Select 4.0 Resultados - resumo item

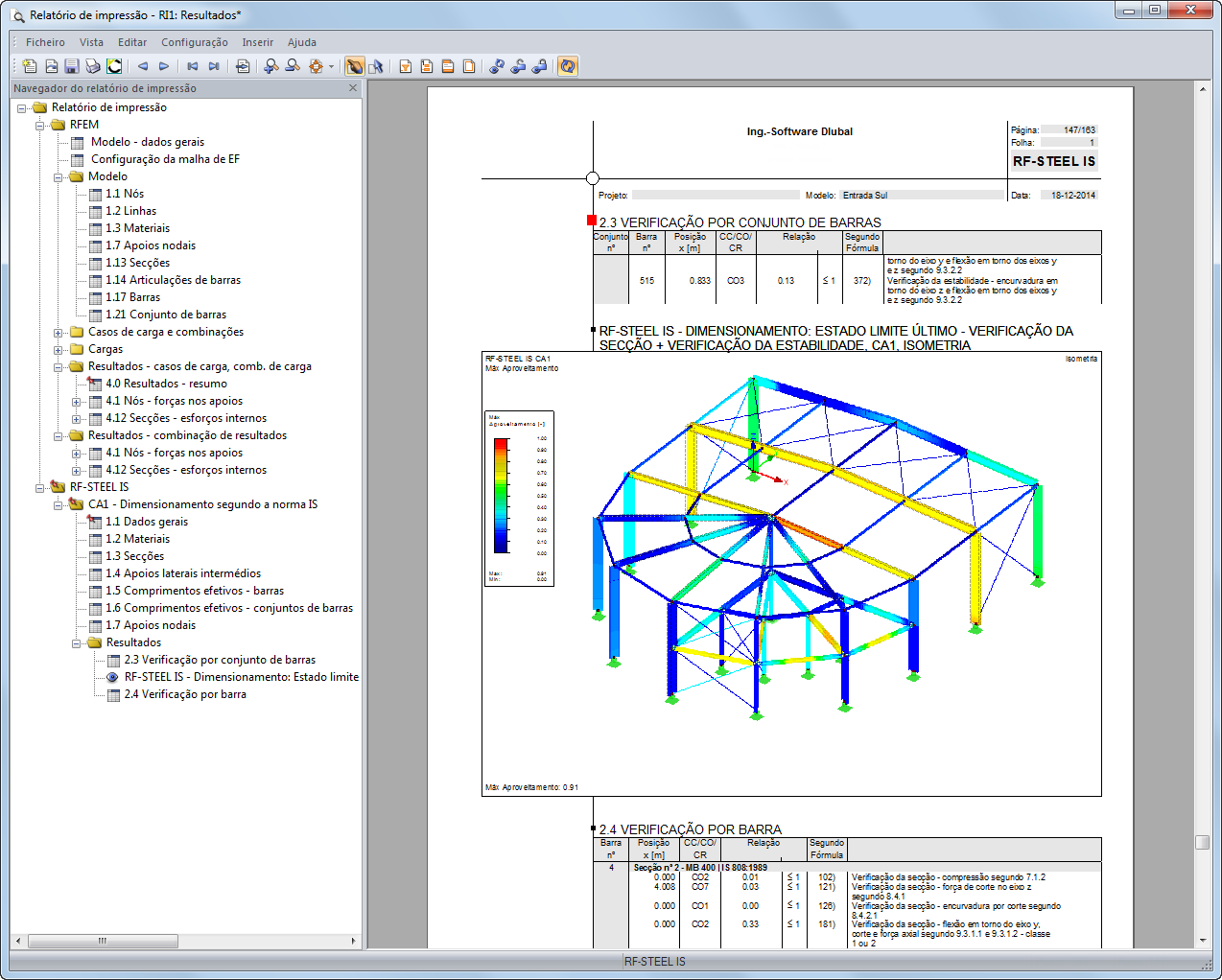166,384
